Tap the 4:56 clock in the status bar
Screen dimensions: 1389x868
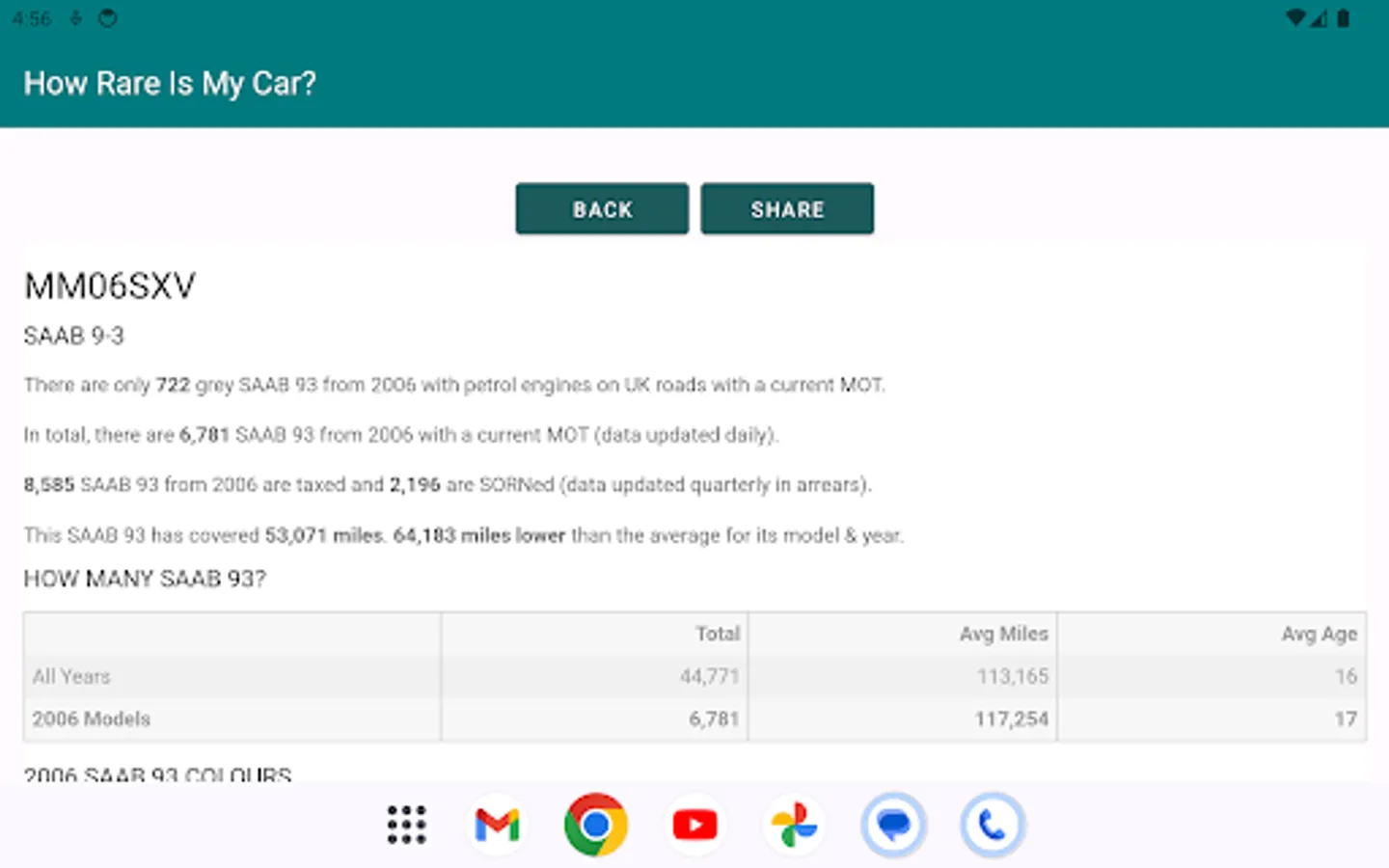click(x=32, y=18)
